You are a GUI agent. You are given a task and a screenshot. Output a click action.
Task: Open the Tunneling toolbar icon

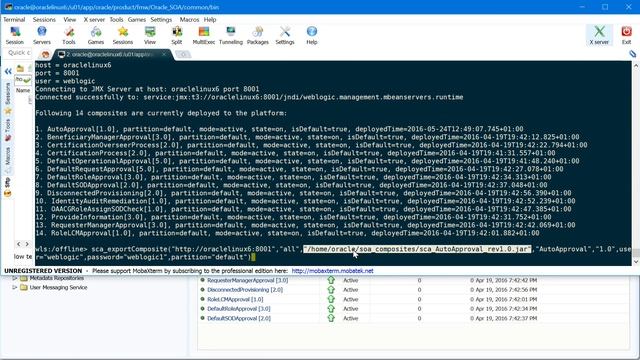(x=231, y=35)
